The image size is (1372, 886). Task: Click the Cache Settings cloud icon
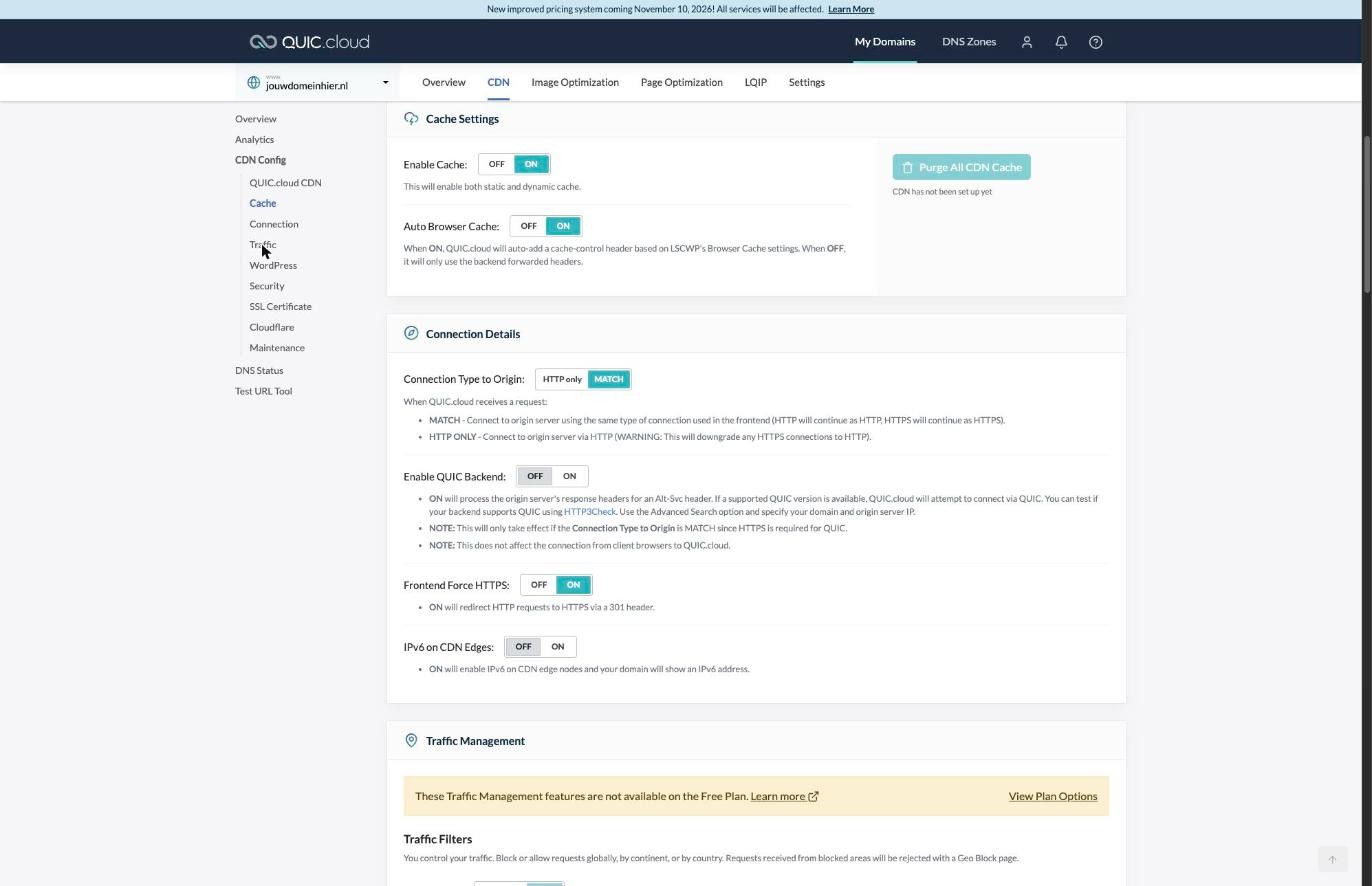[411, 119]
